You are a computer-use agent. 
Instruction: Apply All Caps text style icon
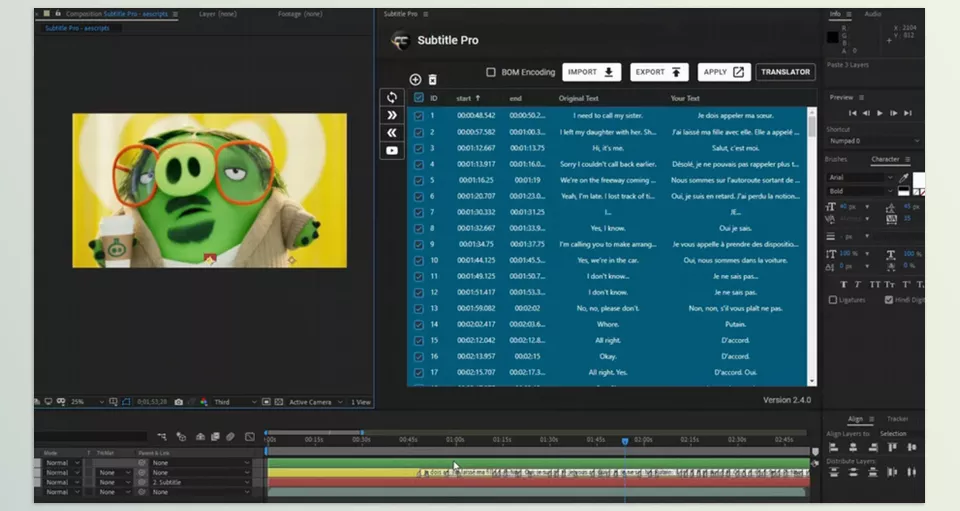874,285
